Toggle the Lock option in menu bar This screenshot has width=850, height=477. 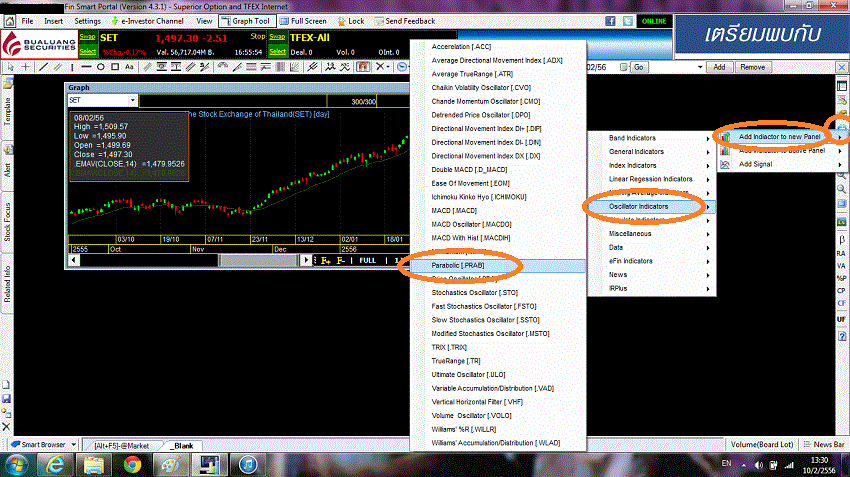351,21
